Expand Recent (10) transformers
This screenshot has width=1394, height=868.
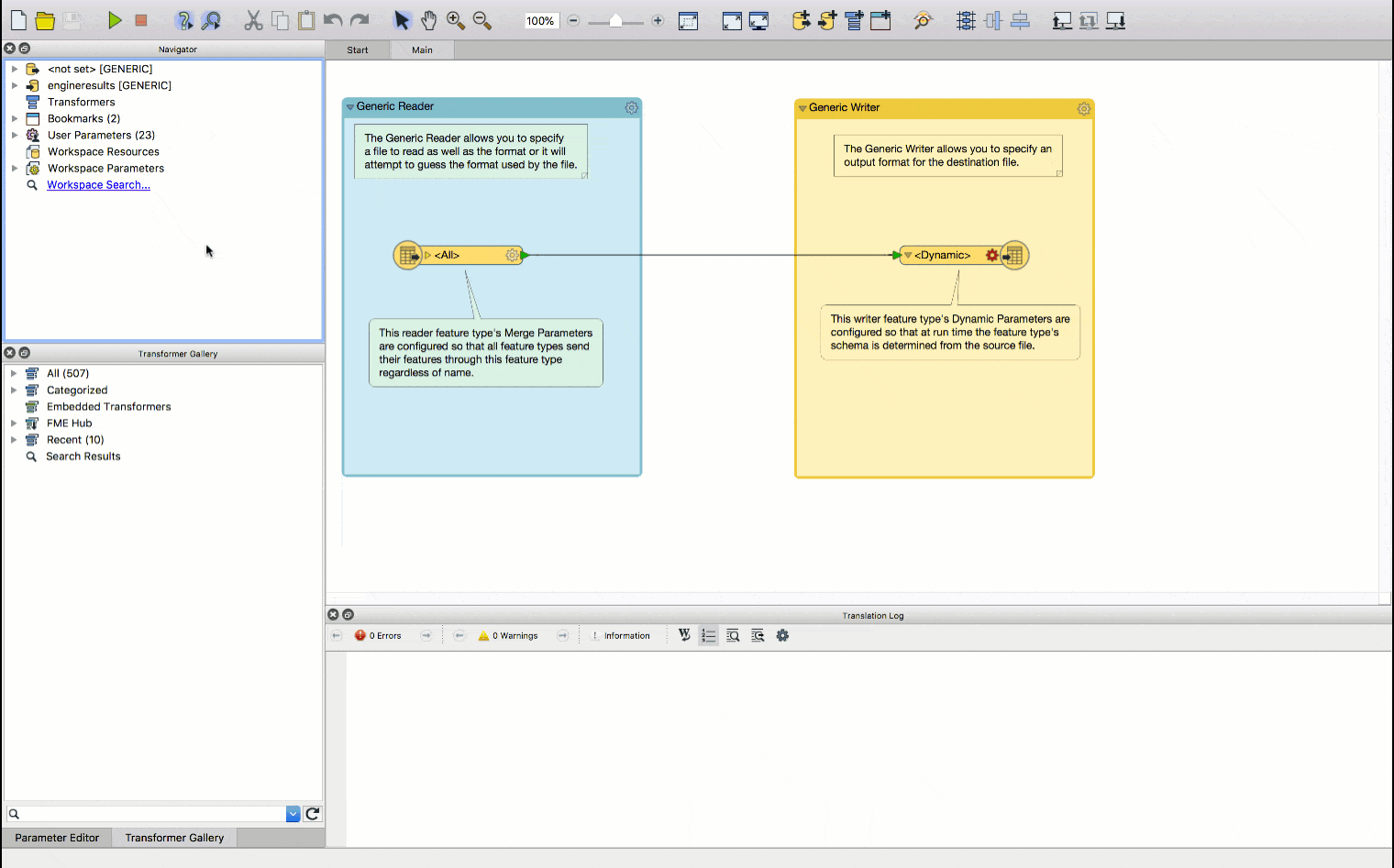click(x=14, y=439)
